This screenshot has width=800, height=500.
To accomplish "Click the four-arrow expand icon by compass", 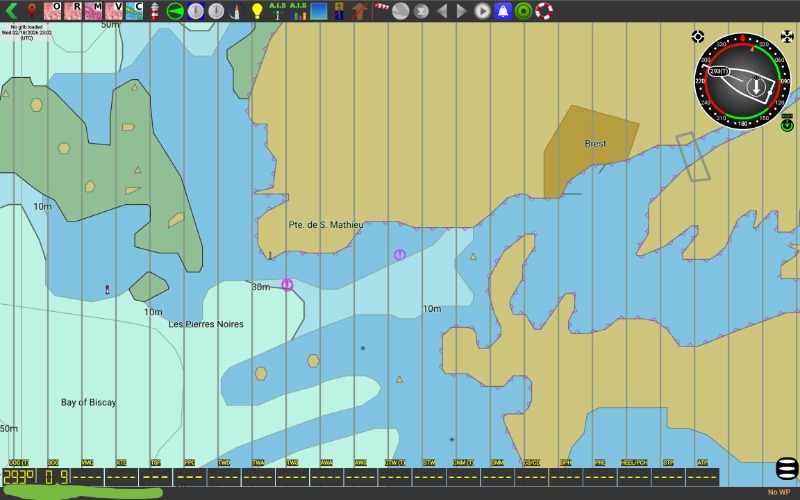I will coord(787,37).
